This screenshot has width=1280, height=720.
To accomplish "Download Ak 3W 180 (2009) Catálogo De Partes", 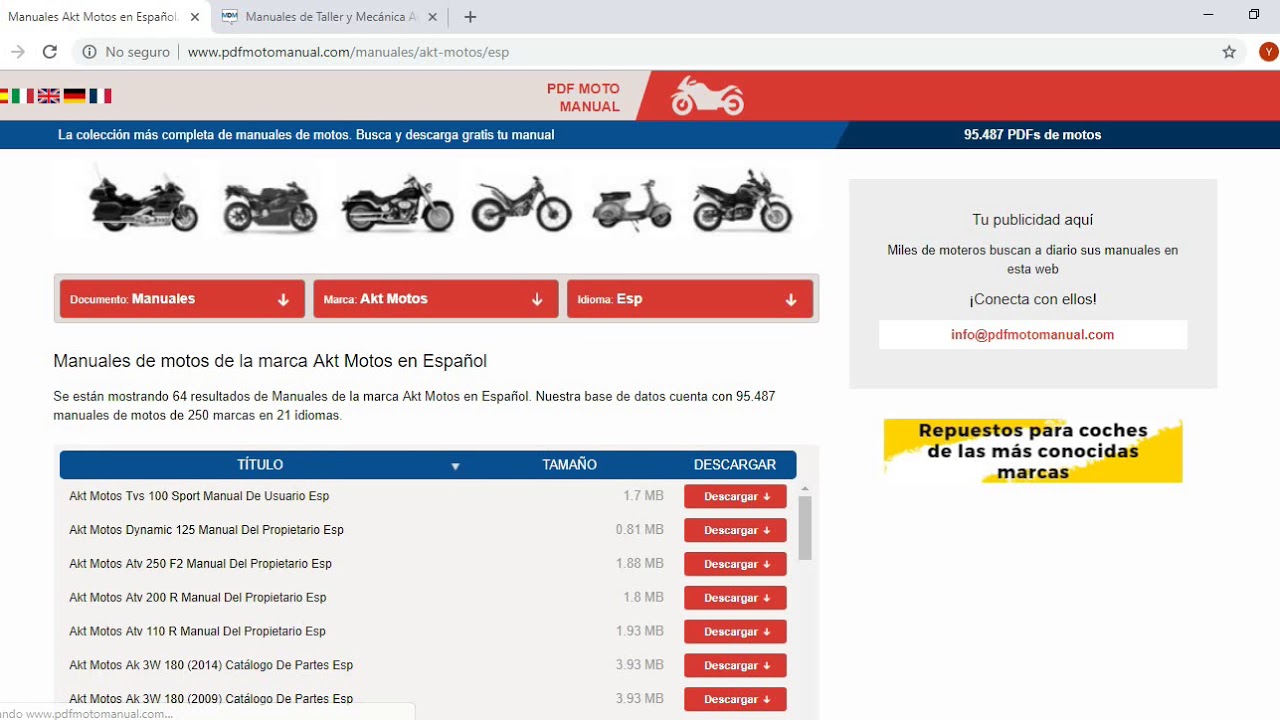I will click(x=735, y=700).
